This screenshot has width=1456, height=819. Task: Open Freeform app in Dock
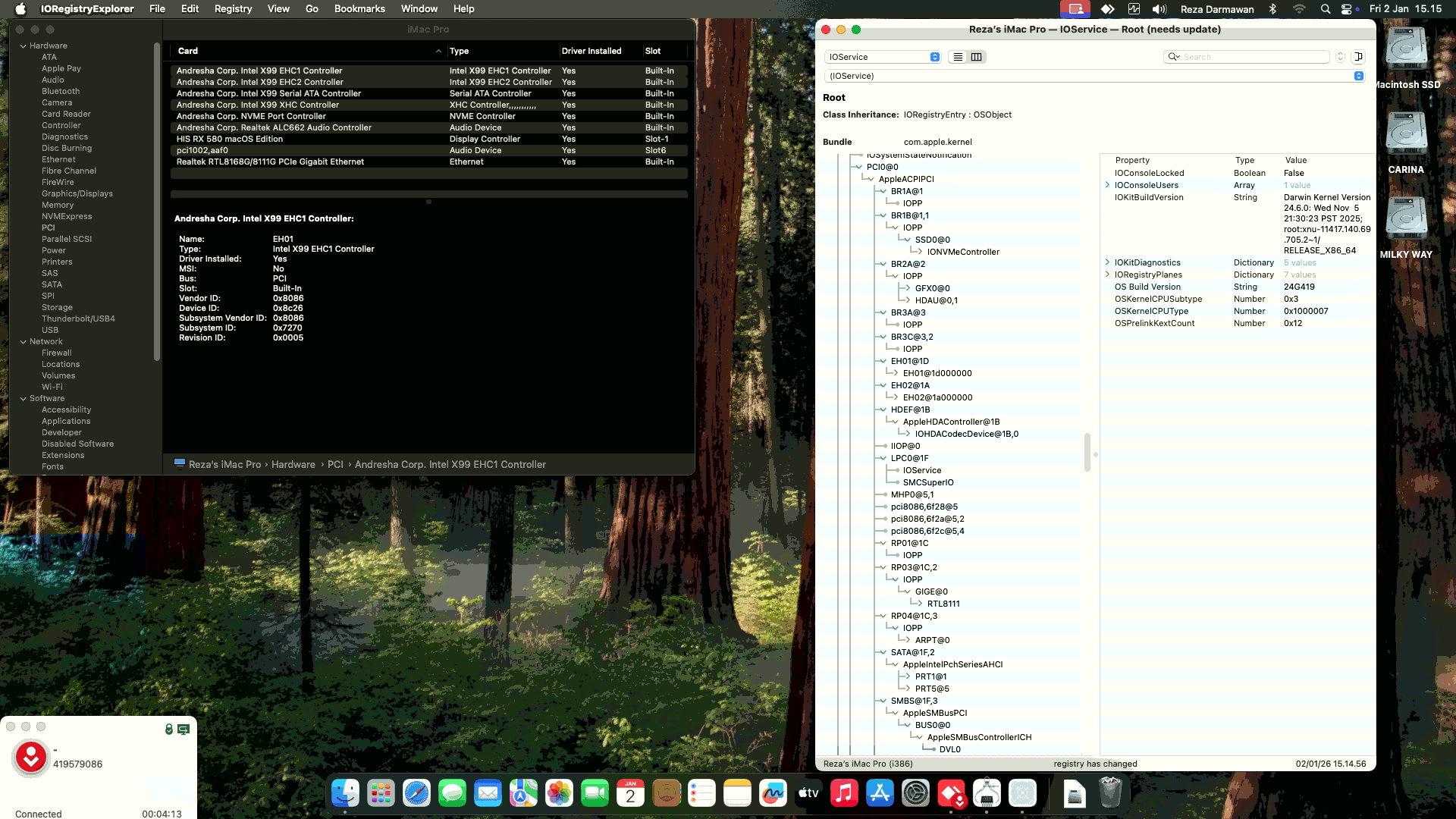point(773,794)
